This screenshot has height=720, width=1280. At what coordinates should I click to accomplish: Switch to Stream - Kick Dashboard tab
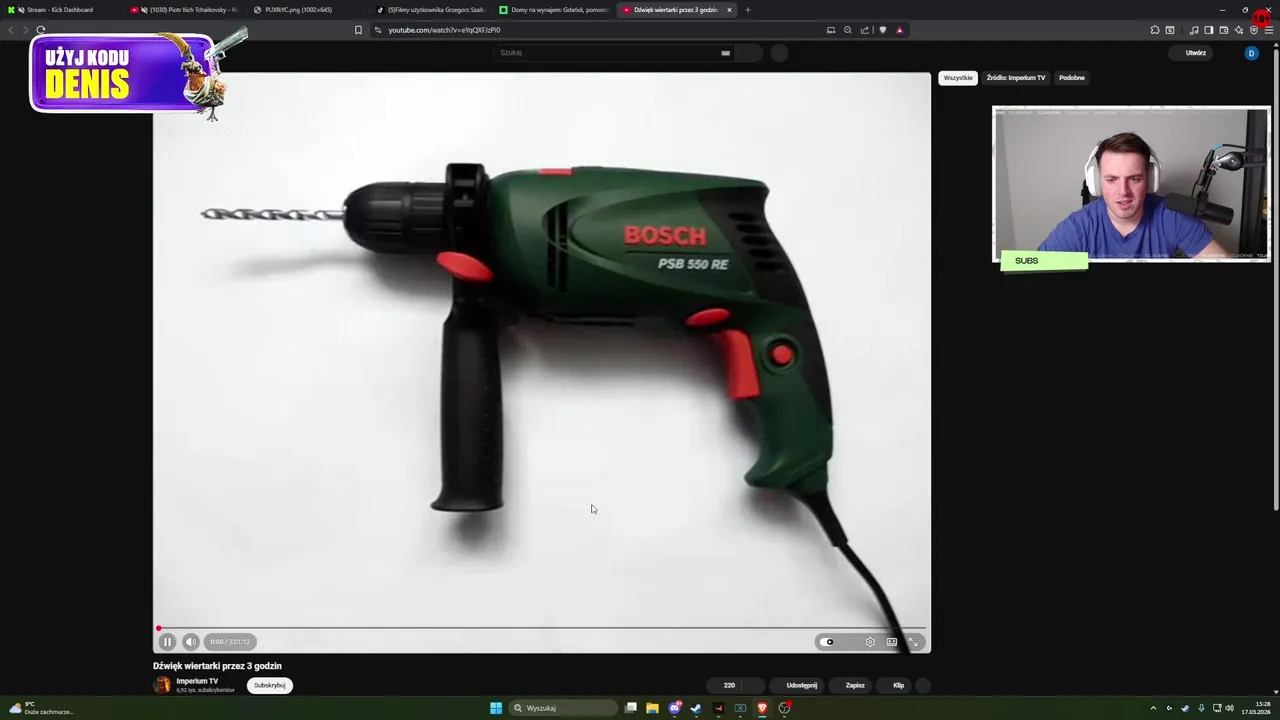click(60, 10)
